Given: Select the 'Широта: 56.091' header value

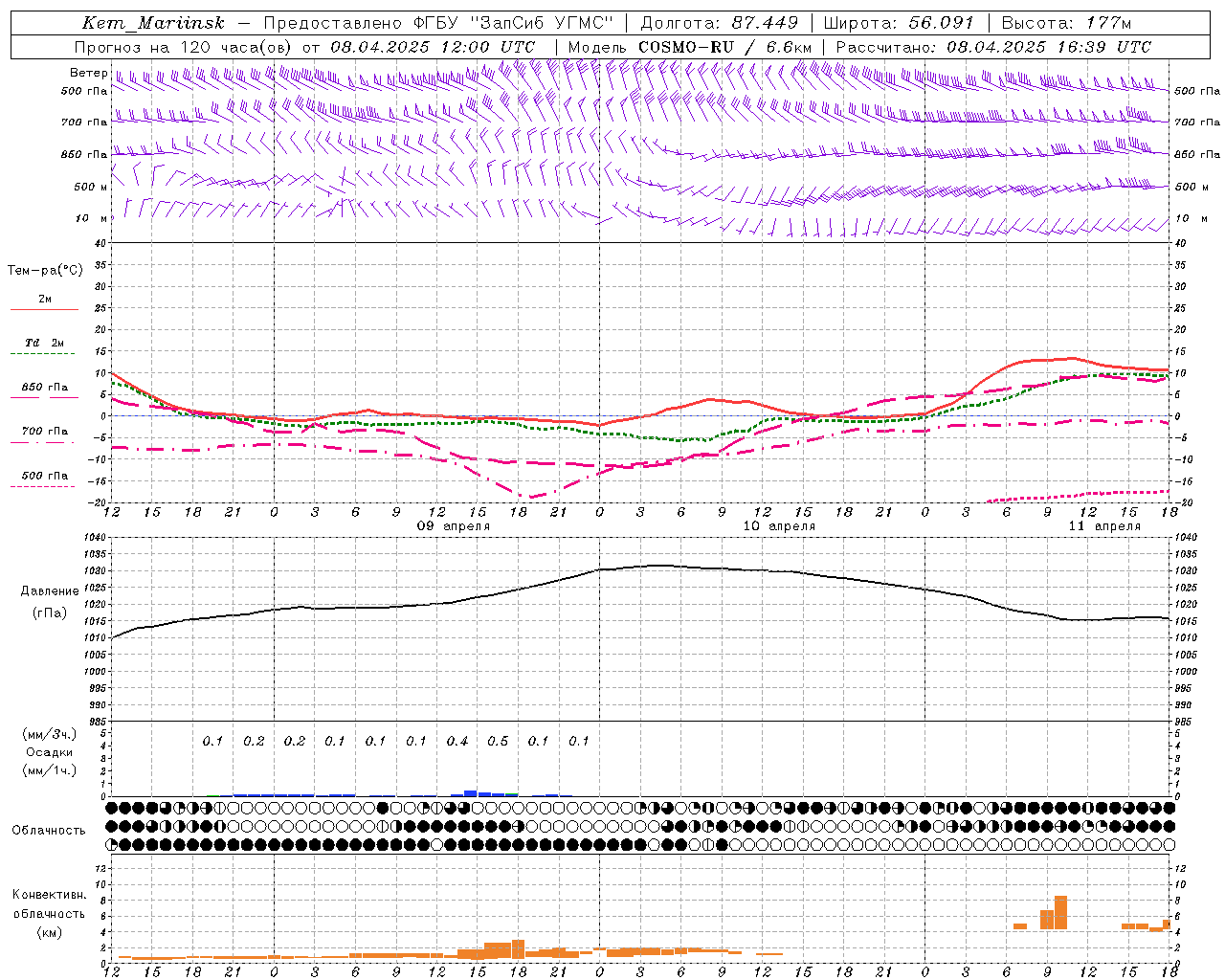Looking at the screenshot, I should pos(899,23).
